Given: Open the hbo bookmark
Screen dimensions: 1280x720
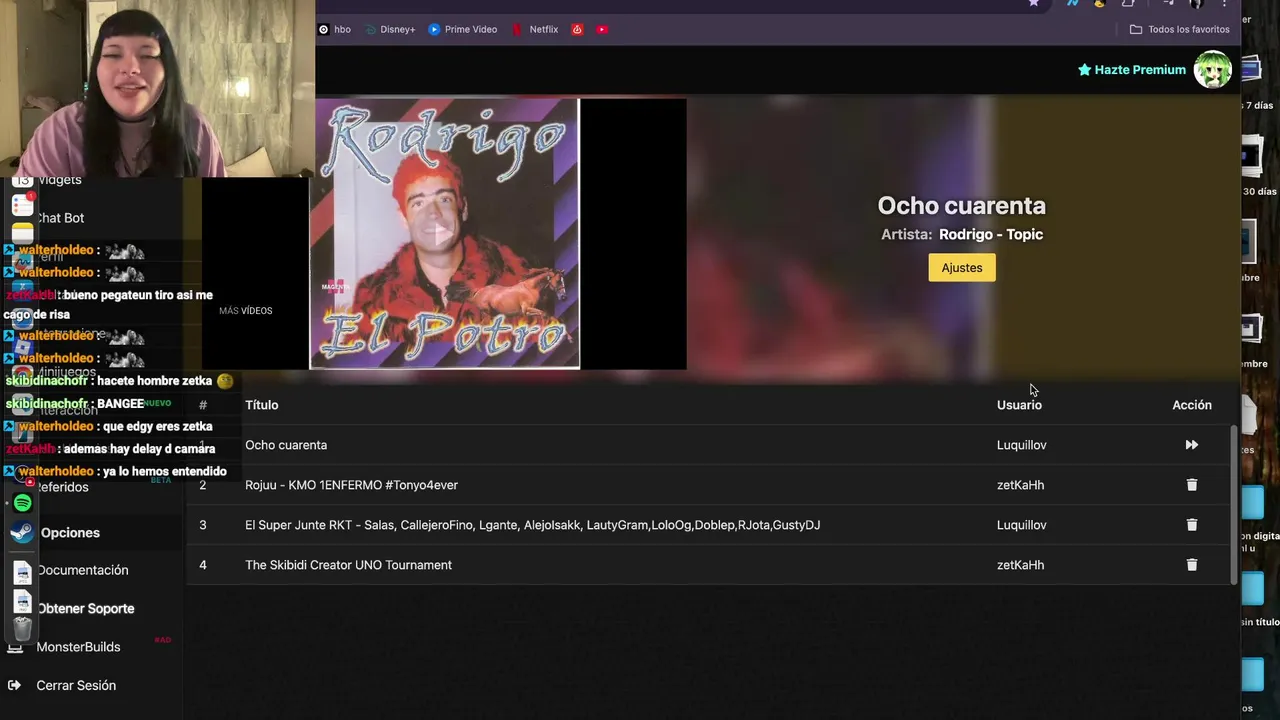Looking at the screenshot, I should (334, 29).
